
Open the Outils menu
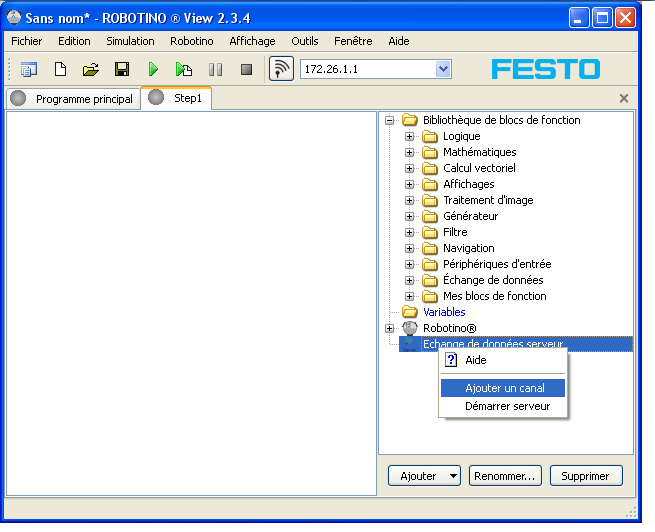[x=305, y=41]
